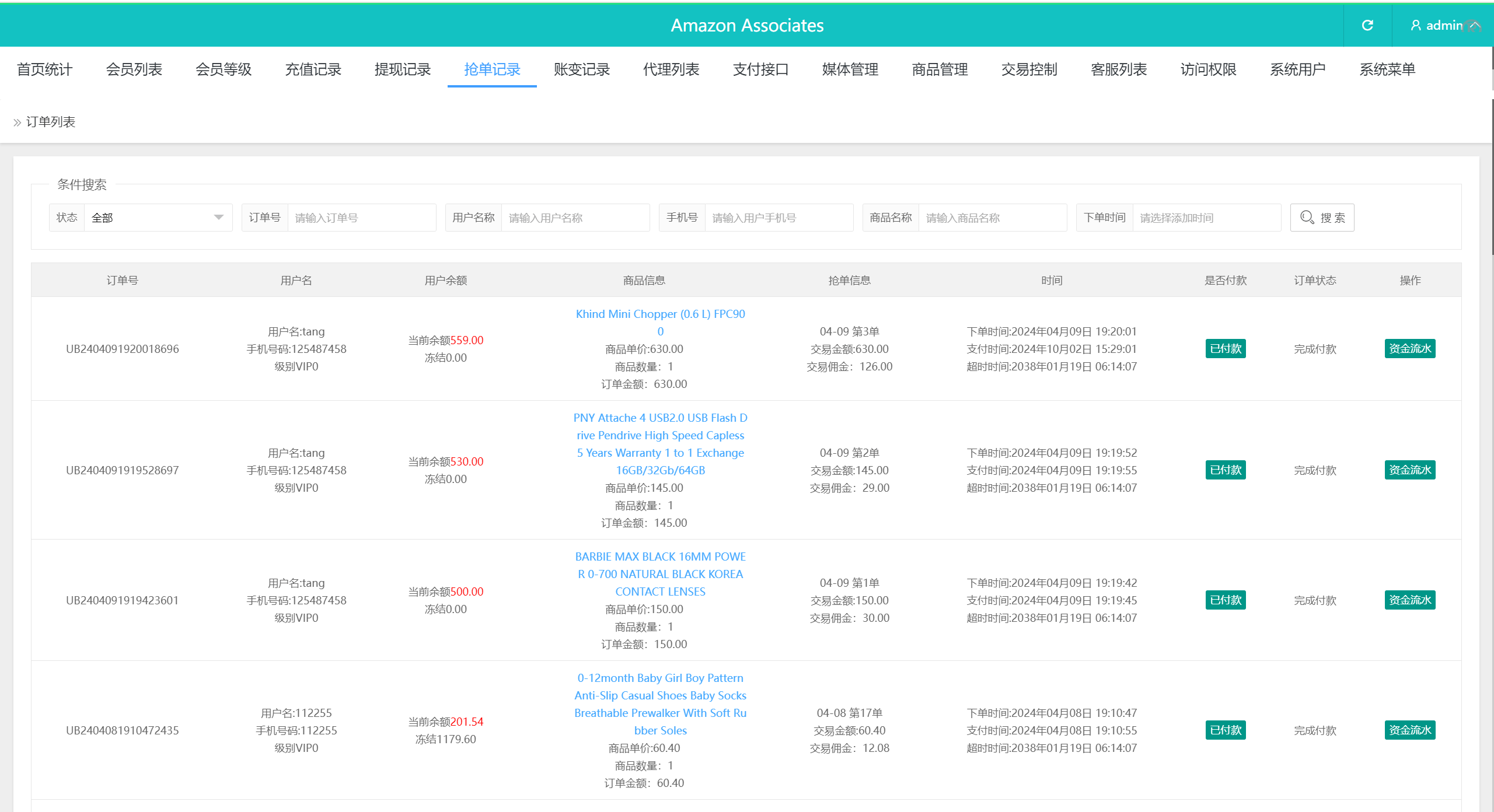Screen dimensions: 1494x812
Task: Click the search magnifier icon
Action: tap(1307, 218)
